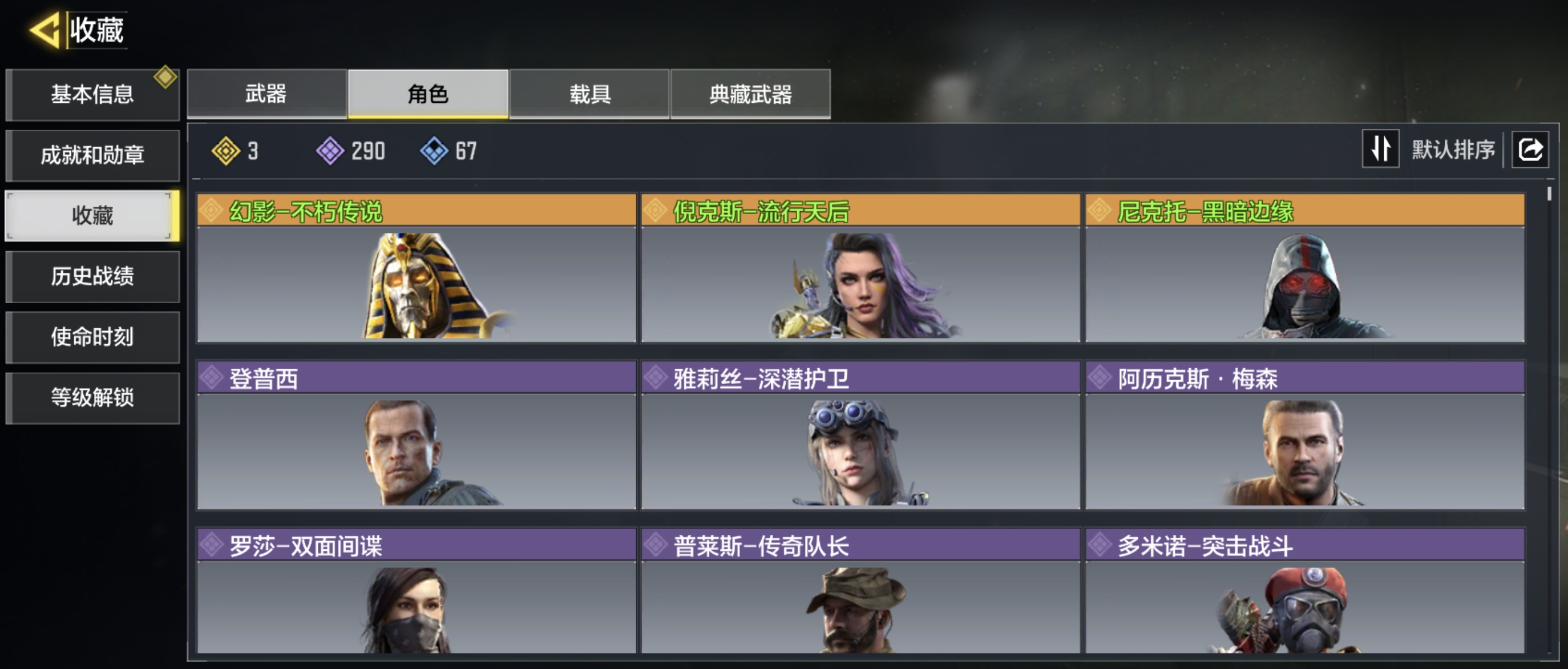The height and width of the screenshot is (669, 1568).
Task: Click the yellow back arrow icon
Action: pos(45,30)
